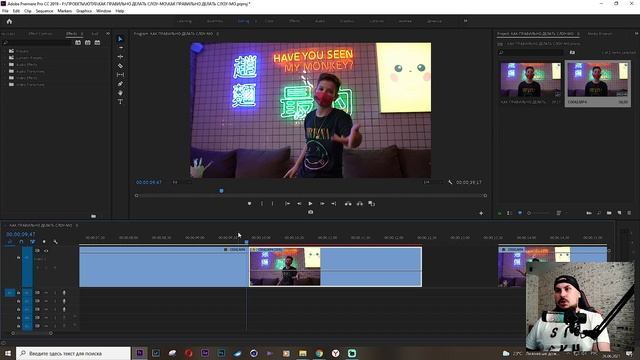This screenshot has height=360, width=640.
Task: Open the File menu
Action: pos(5,11)
